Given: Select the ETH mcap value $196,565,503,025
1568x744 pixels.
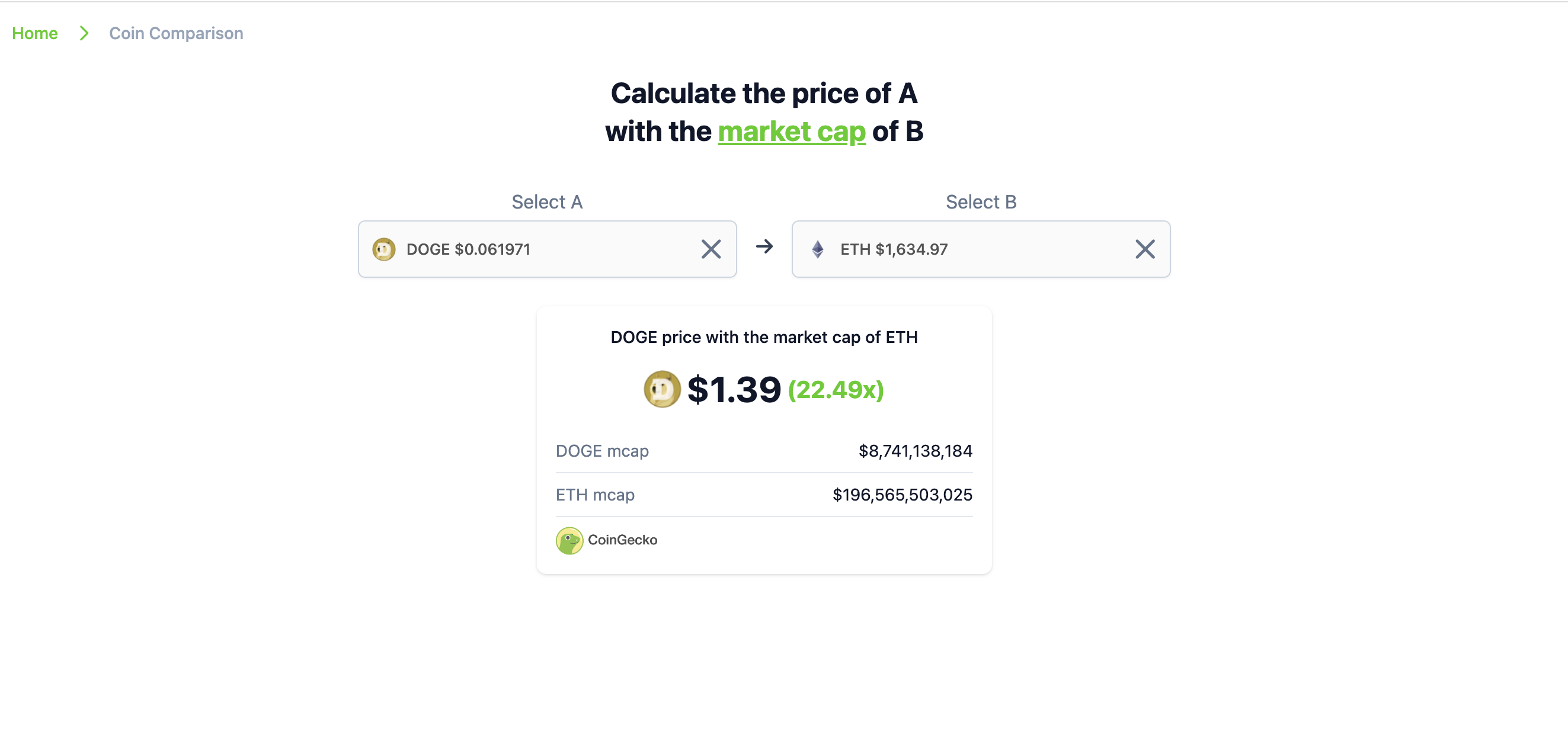Looking at the screenshot, I should point(903,495).
